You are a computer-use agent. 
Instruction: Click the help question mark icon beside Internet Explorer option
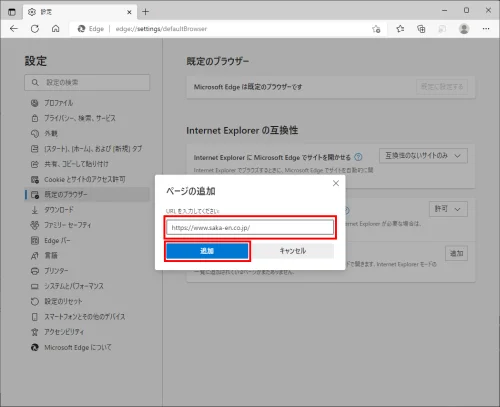(x=358, y=157)
